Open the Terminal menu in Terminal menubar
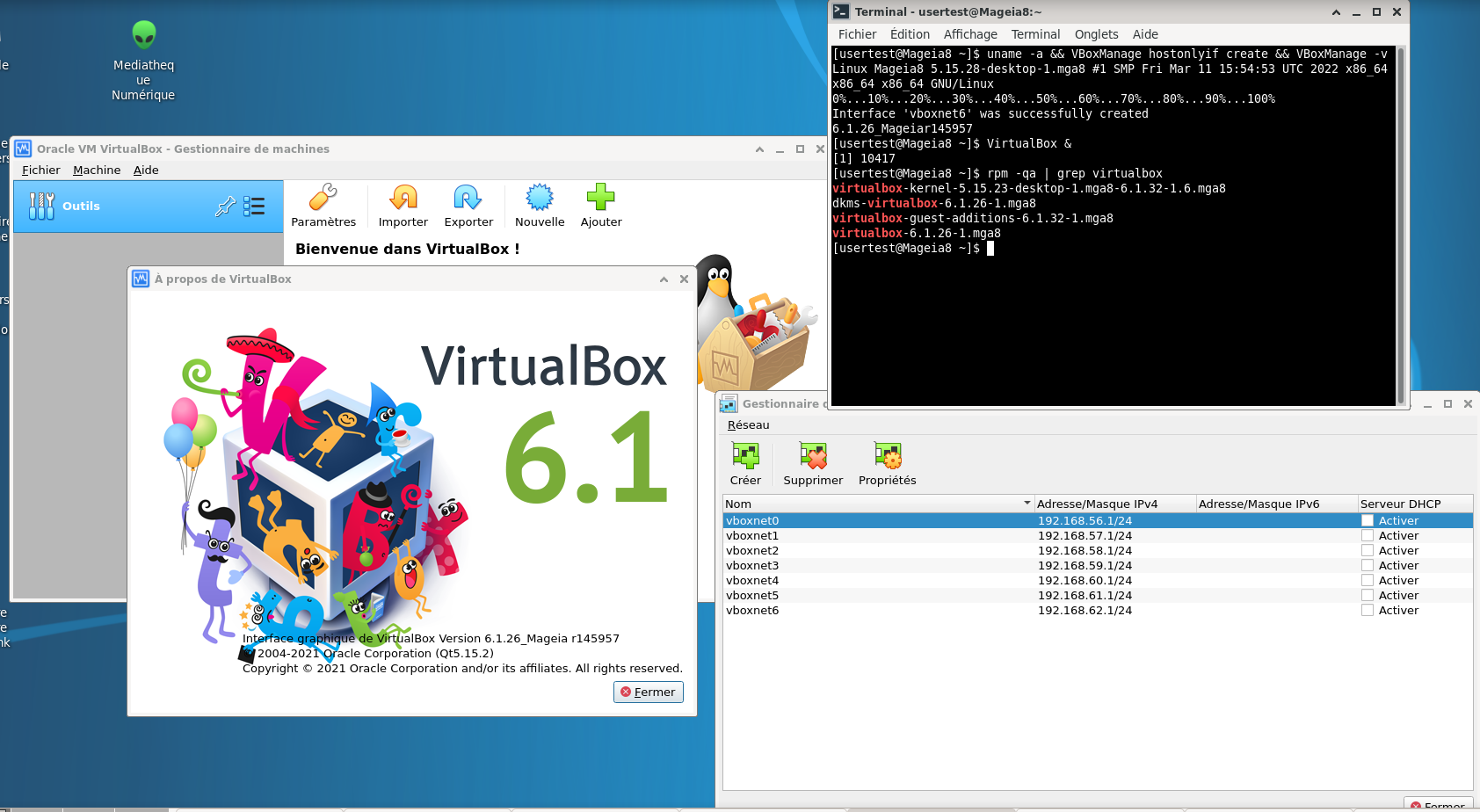1480x812 pixels. pos(1035,34)
